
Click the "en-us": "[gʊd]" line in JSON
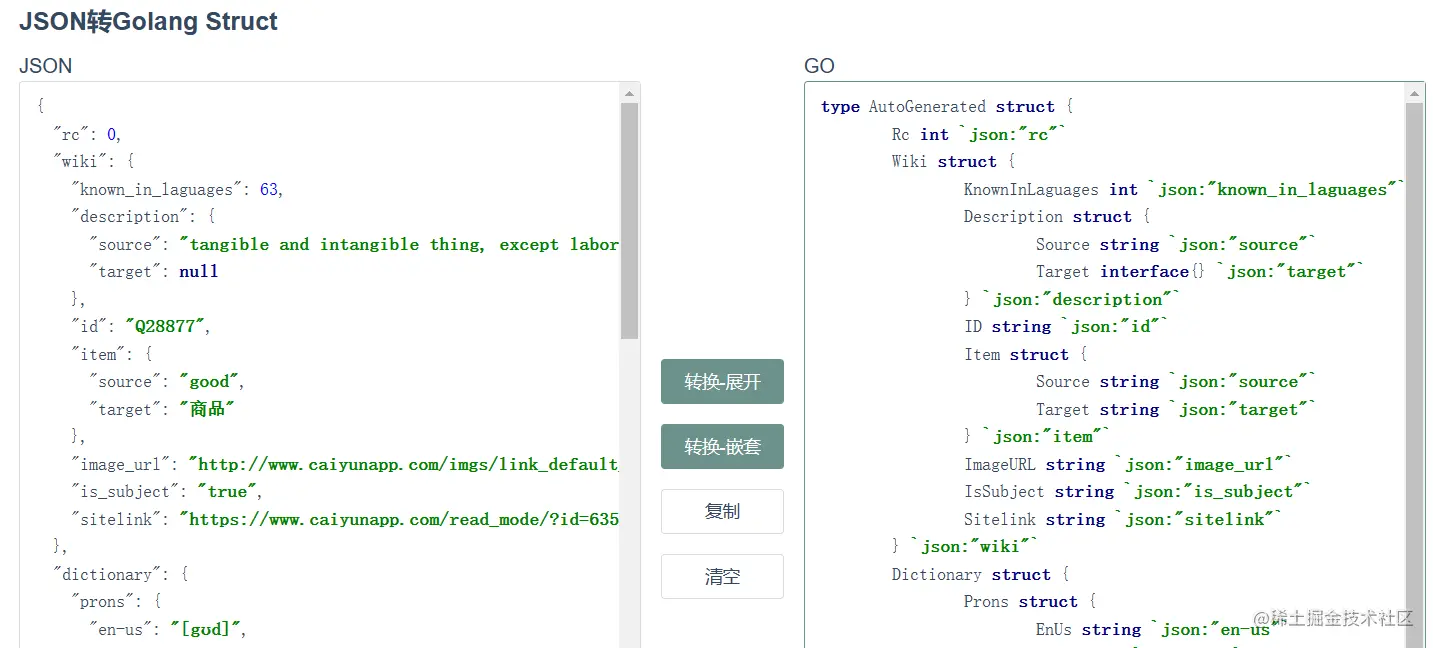click(167, 629)
